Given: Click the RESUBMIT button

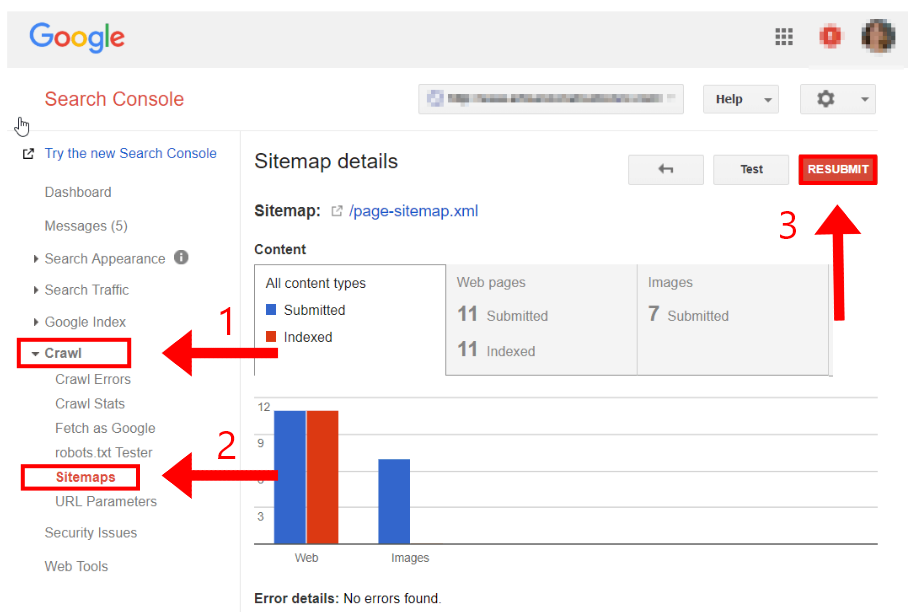Looking at the screenshot, I should point(838,169).
